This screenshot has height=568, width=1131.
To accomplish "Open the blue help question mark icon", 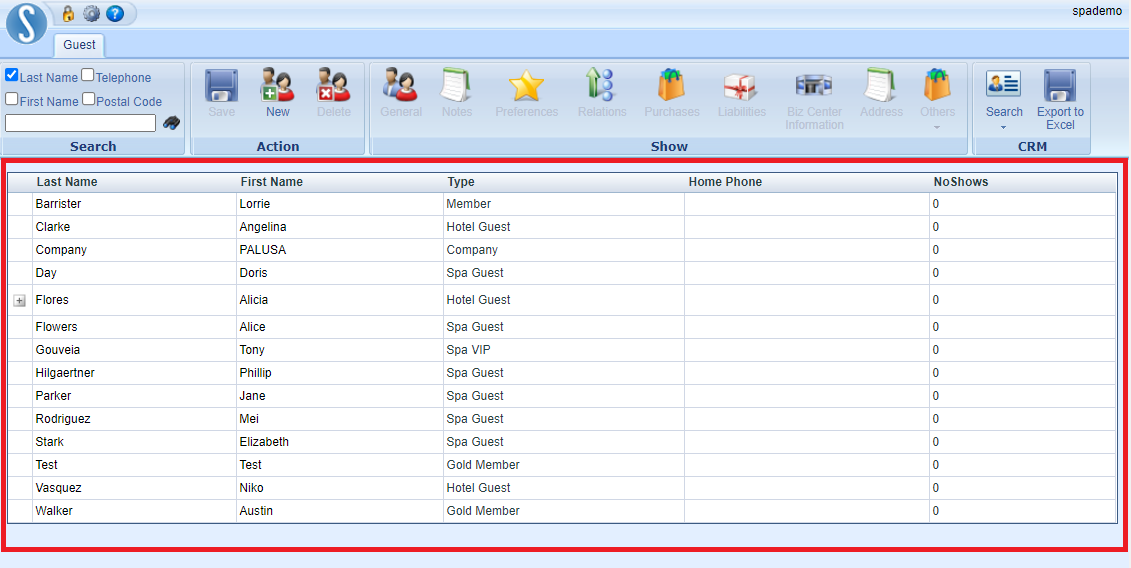I will [x=115, y=13].
